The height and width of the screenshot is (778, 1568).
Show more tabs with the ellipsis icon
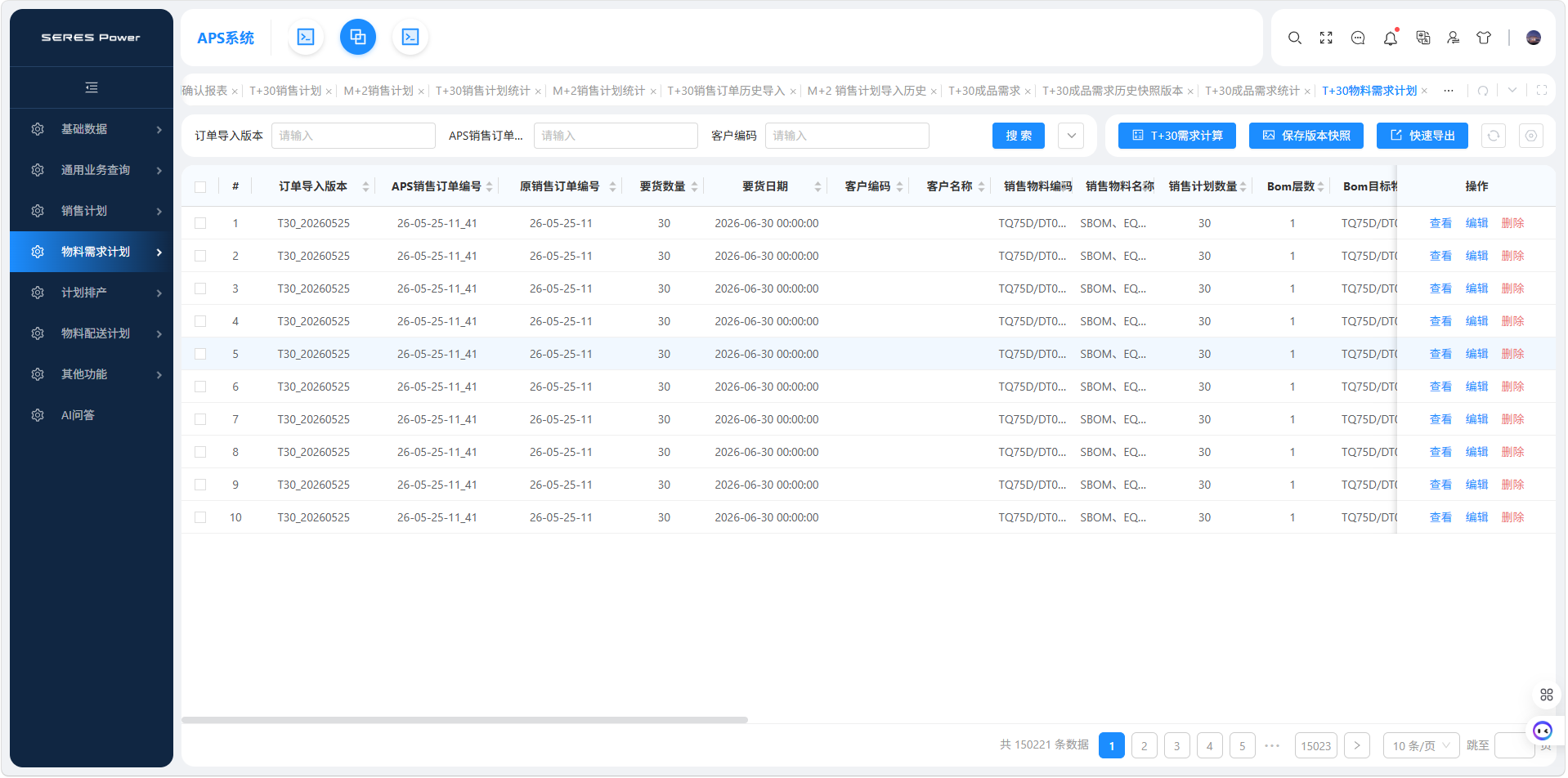click(1449, 91)
